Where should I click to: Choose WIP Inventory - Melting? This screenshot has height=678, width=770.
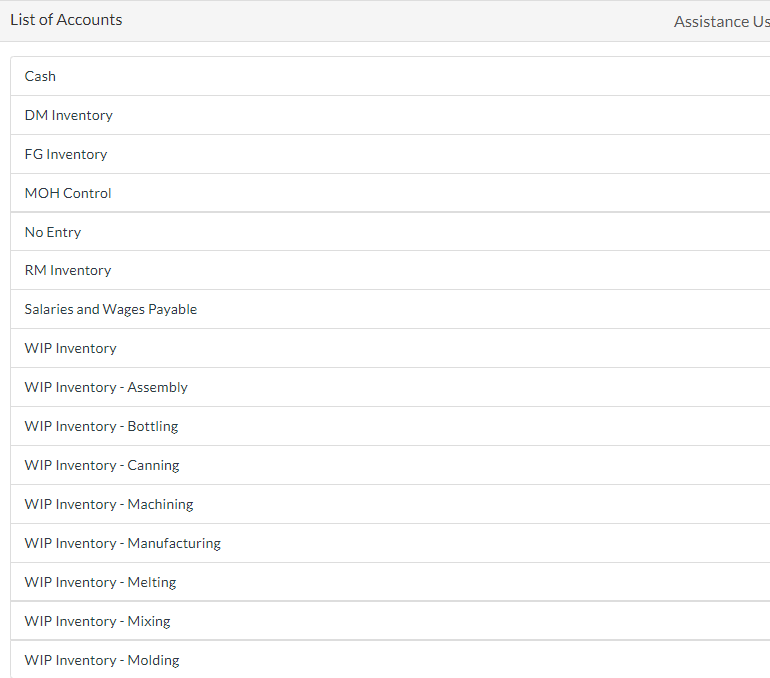click(x=390, y=582)
